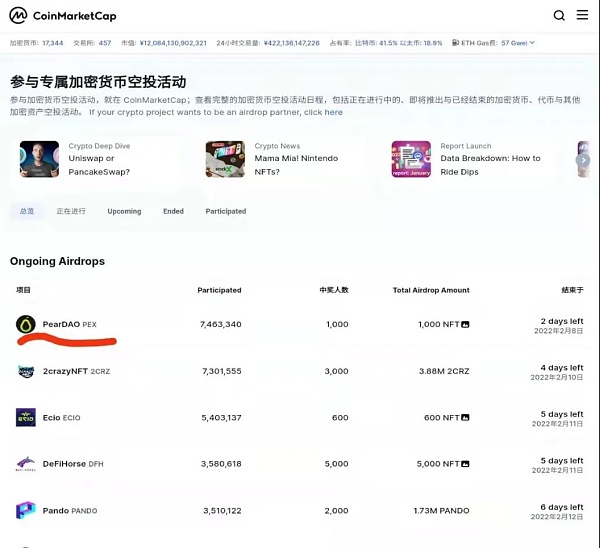The image size is (600, 548).
Task: Click the PearDAO project logo
Action: tap(26, 324)
